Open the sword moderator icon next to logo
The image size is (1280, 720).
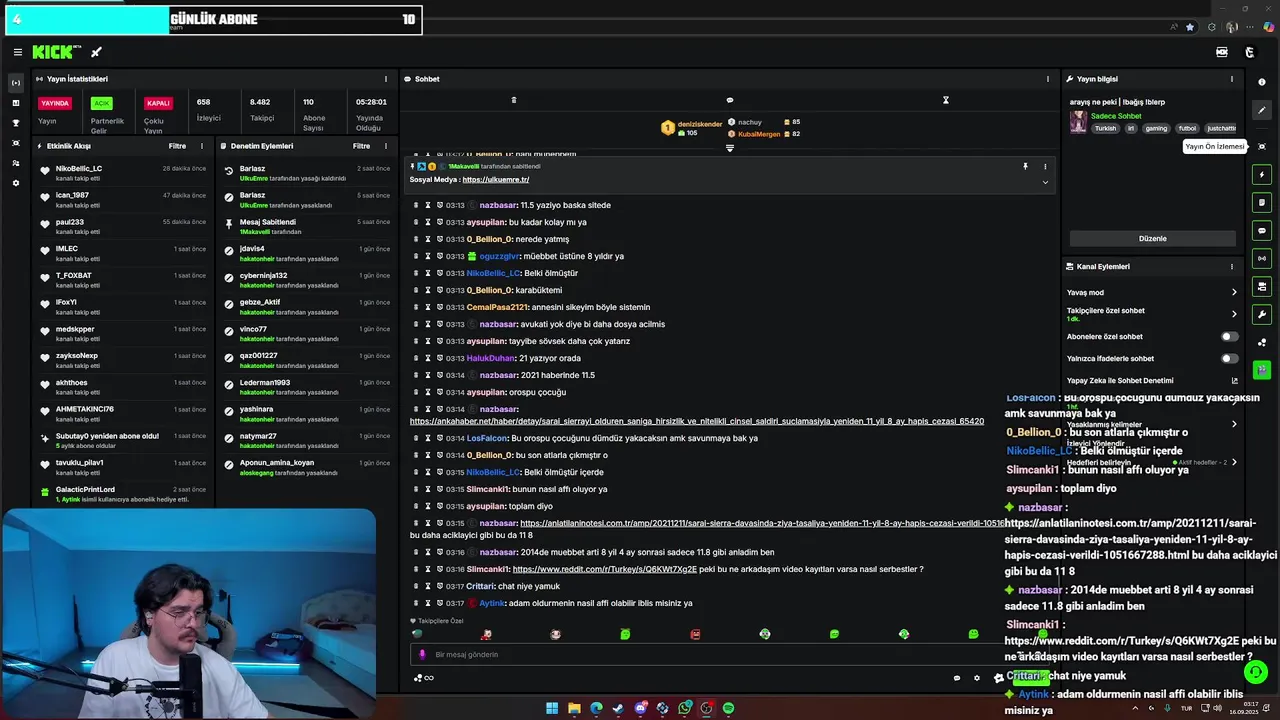96,52
